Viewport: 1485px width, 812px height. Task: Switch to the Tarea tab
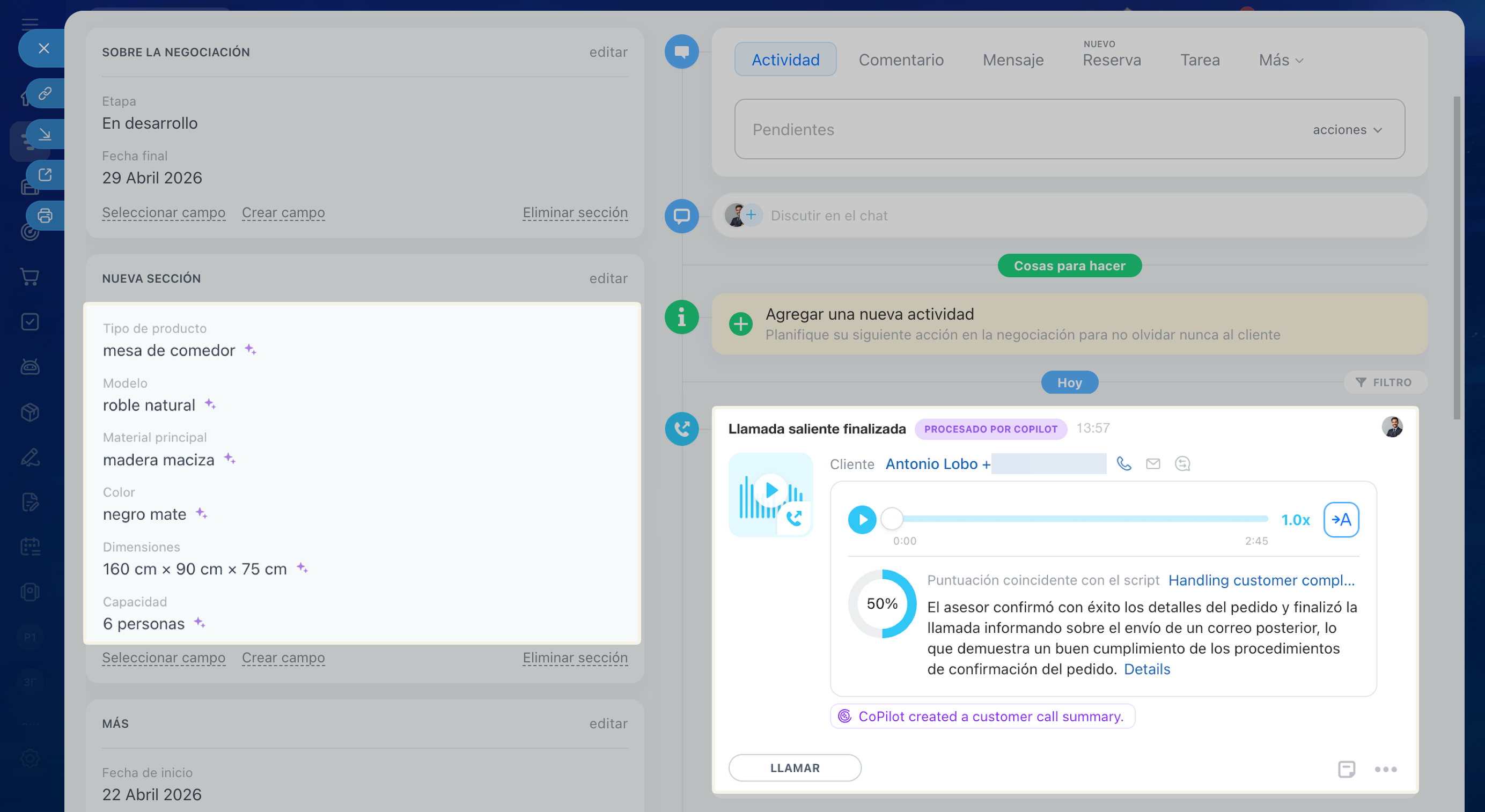(x=1199, y=60)
